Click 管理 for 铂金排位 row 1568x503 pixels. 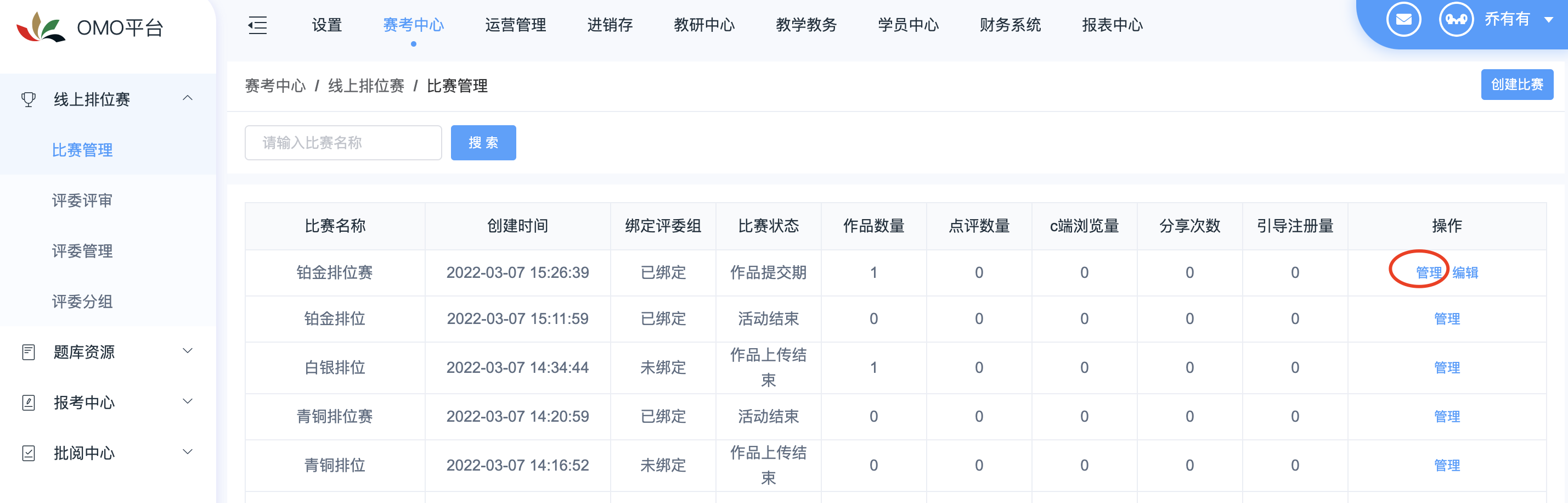(x=1447, y=318)
